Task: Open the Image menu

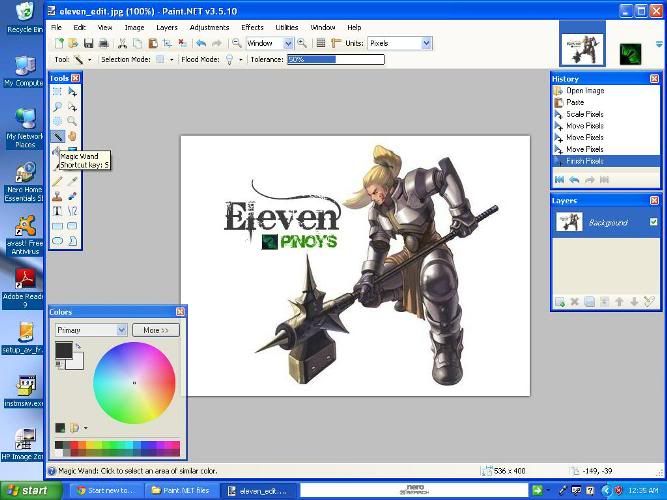Action: click(134, 27)
